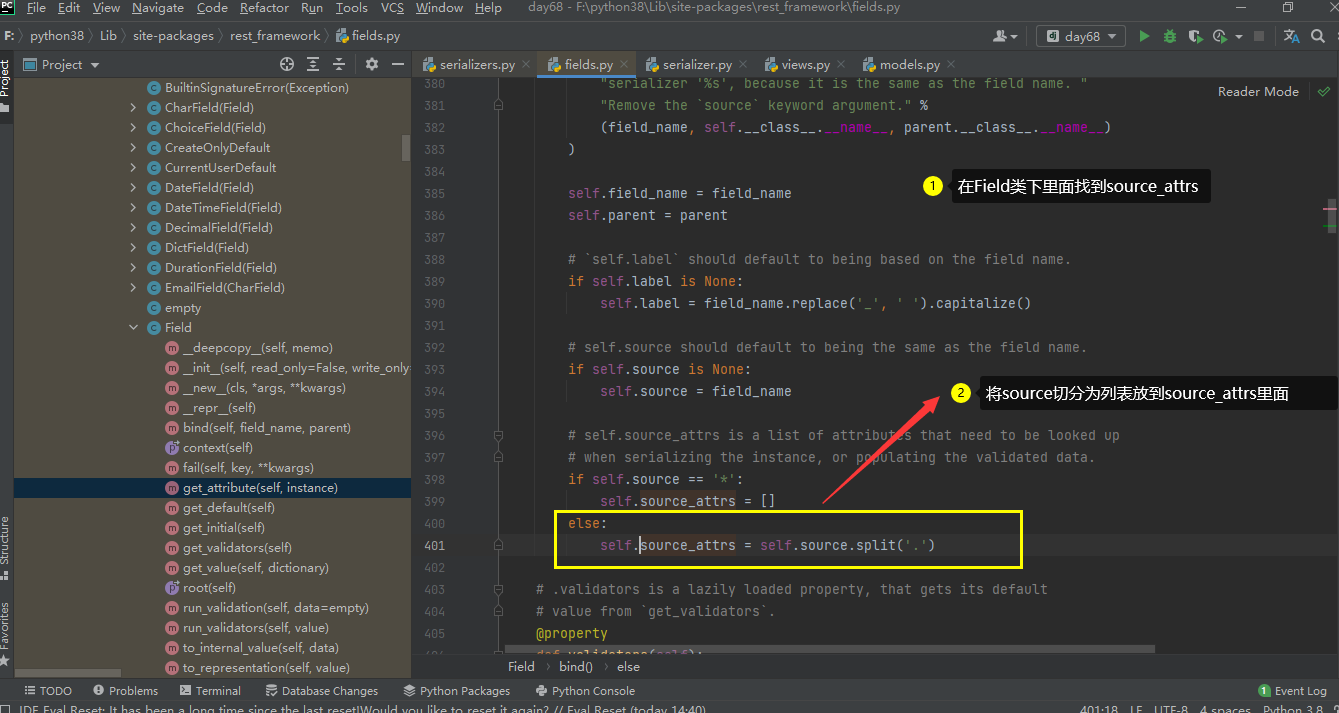
Task: Open the TODO tool window
Action: tap(47, 691)
